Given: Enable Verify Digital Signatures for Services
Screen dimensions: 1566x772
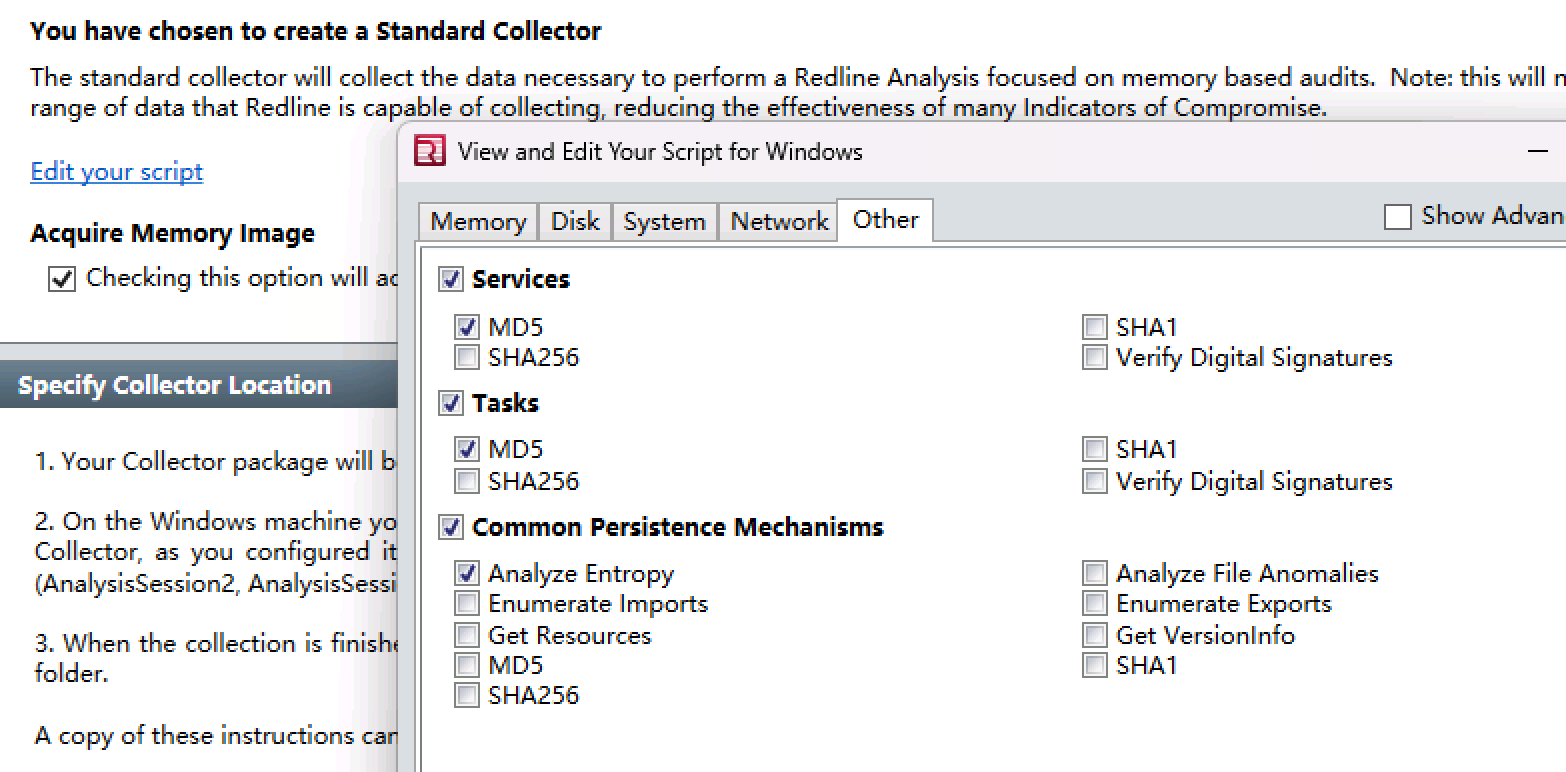Looking at the screenshot, I should tap(1093, 356).
